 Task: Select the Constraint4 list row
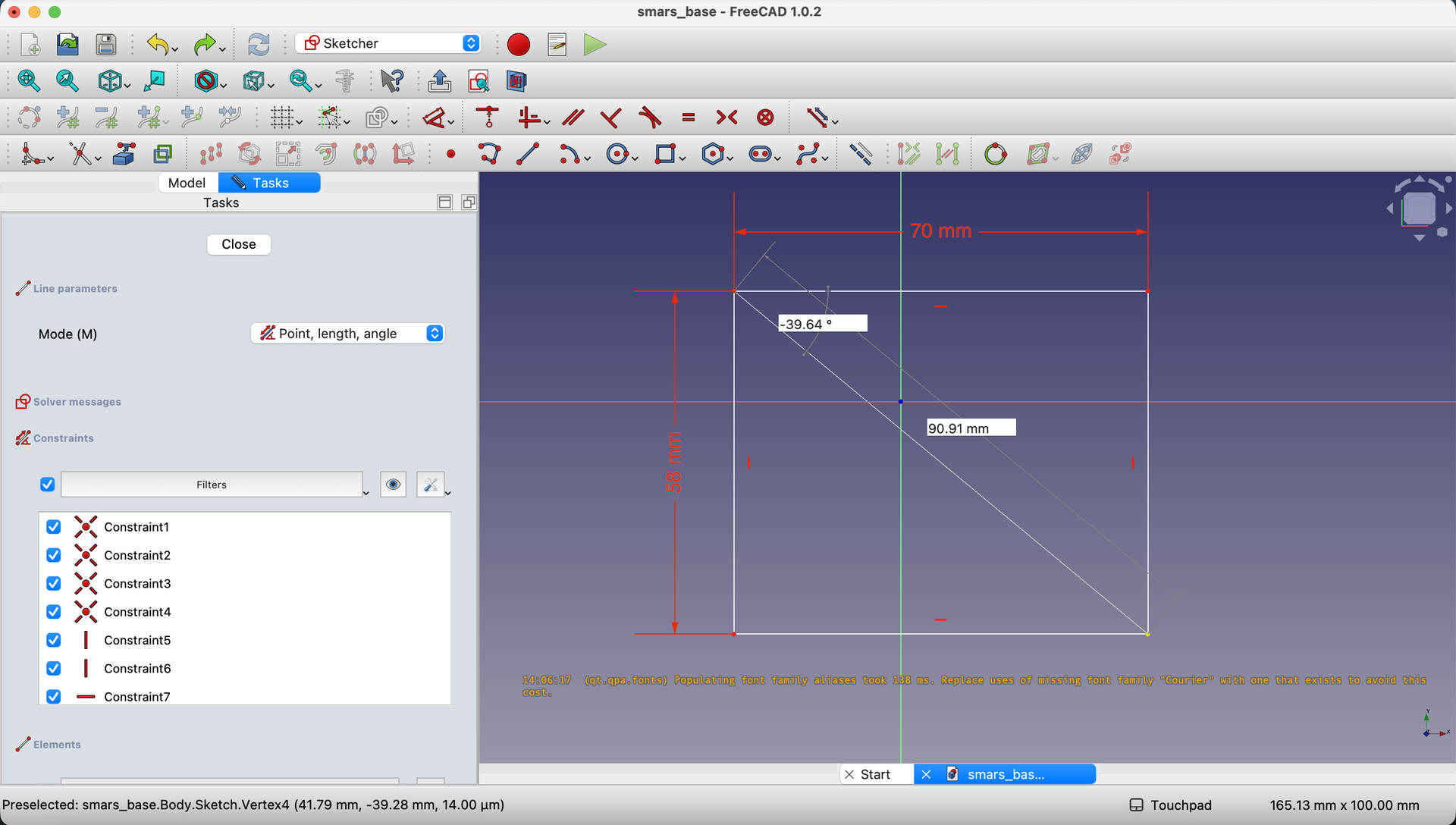tap(245, 612)
